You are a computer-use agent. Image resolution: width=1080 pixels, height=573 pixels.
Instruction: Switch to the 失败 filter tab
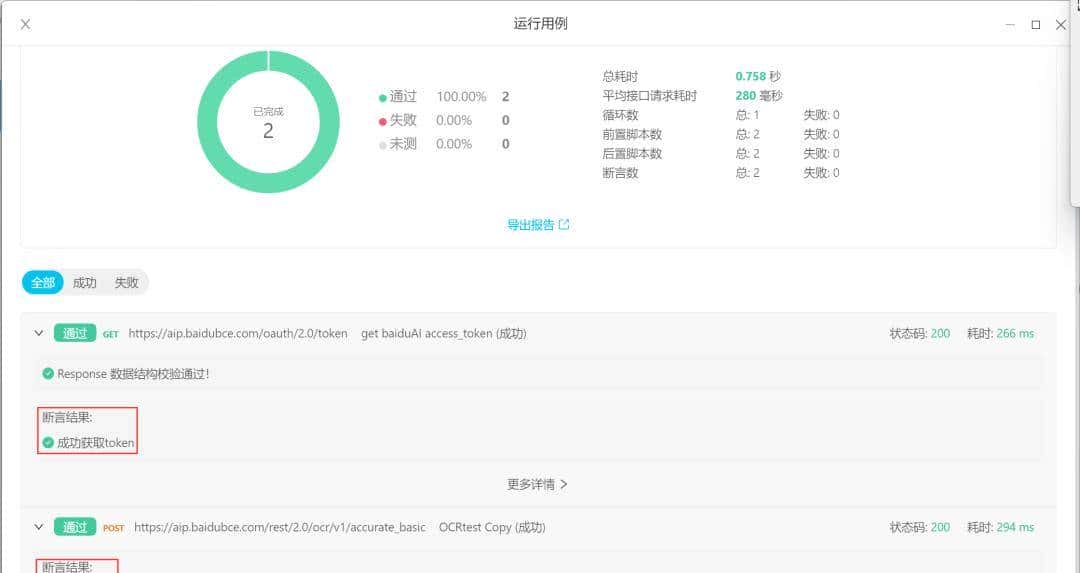[x=126, y=282]
